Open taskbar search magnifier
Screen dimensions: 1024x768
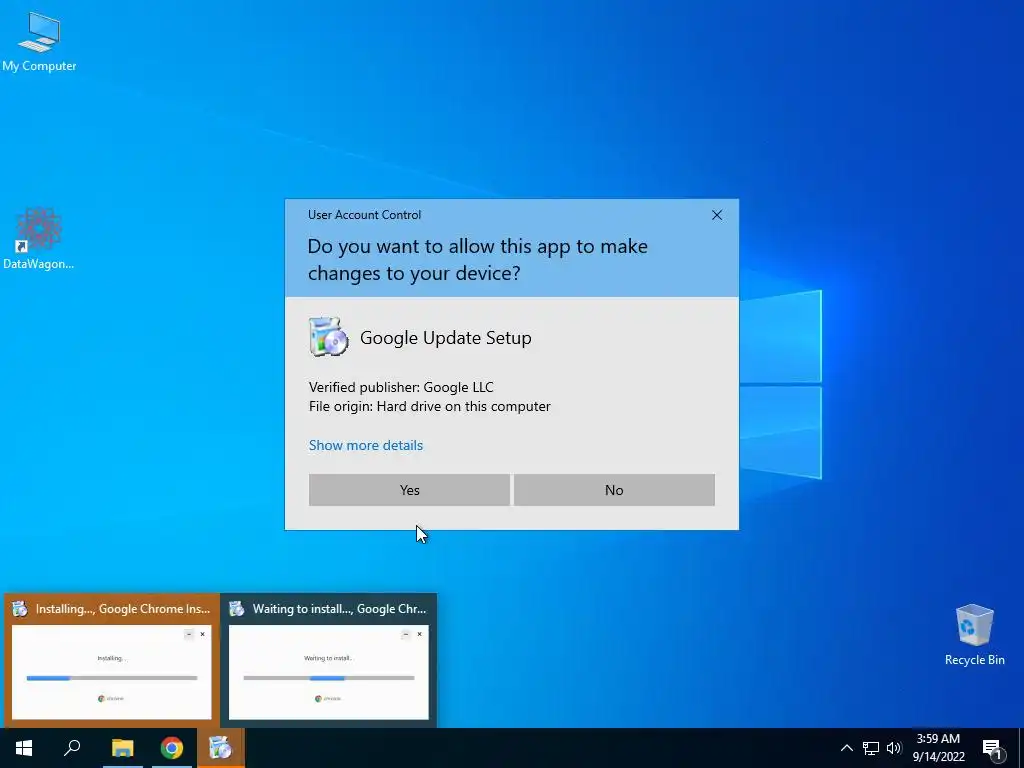[72, 748]
